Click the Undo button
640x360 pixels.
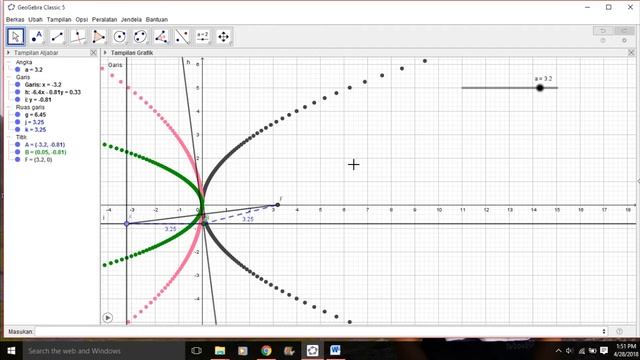(x=603, y=31)
